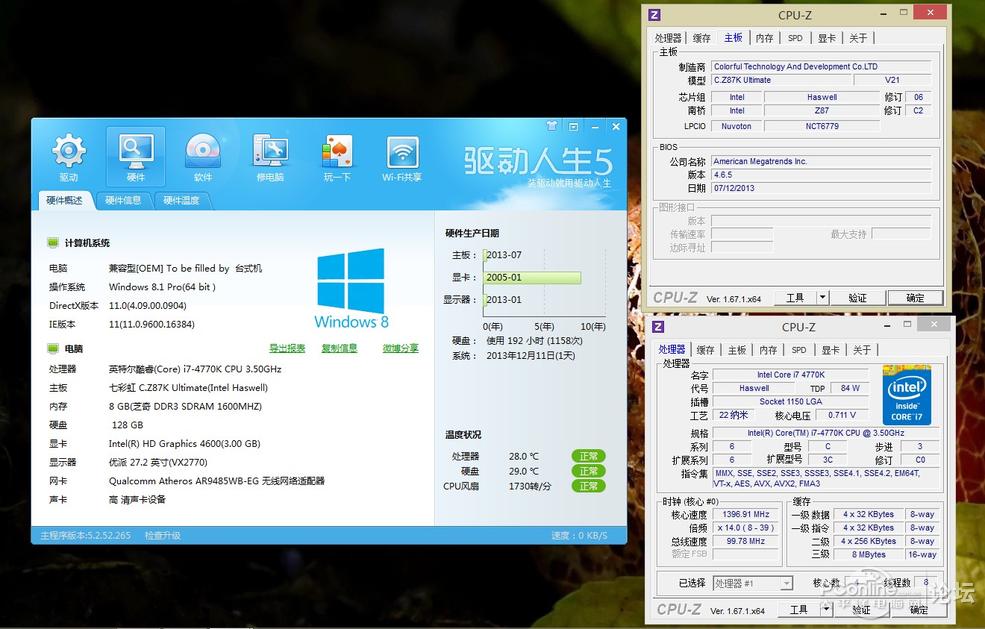Image resolution: width=985 pixels, height=629 pixels.
Task: Click the 1396.91 MHz core speed value
Action: pos(746,514)
